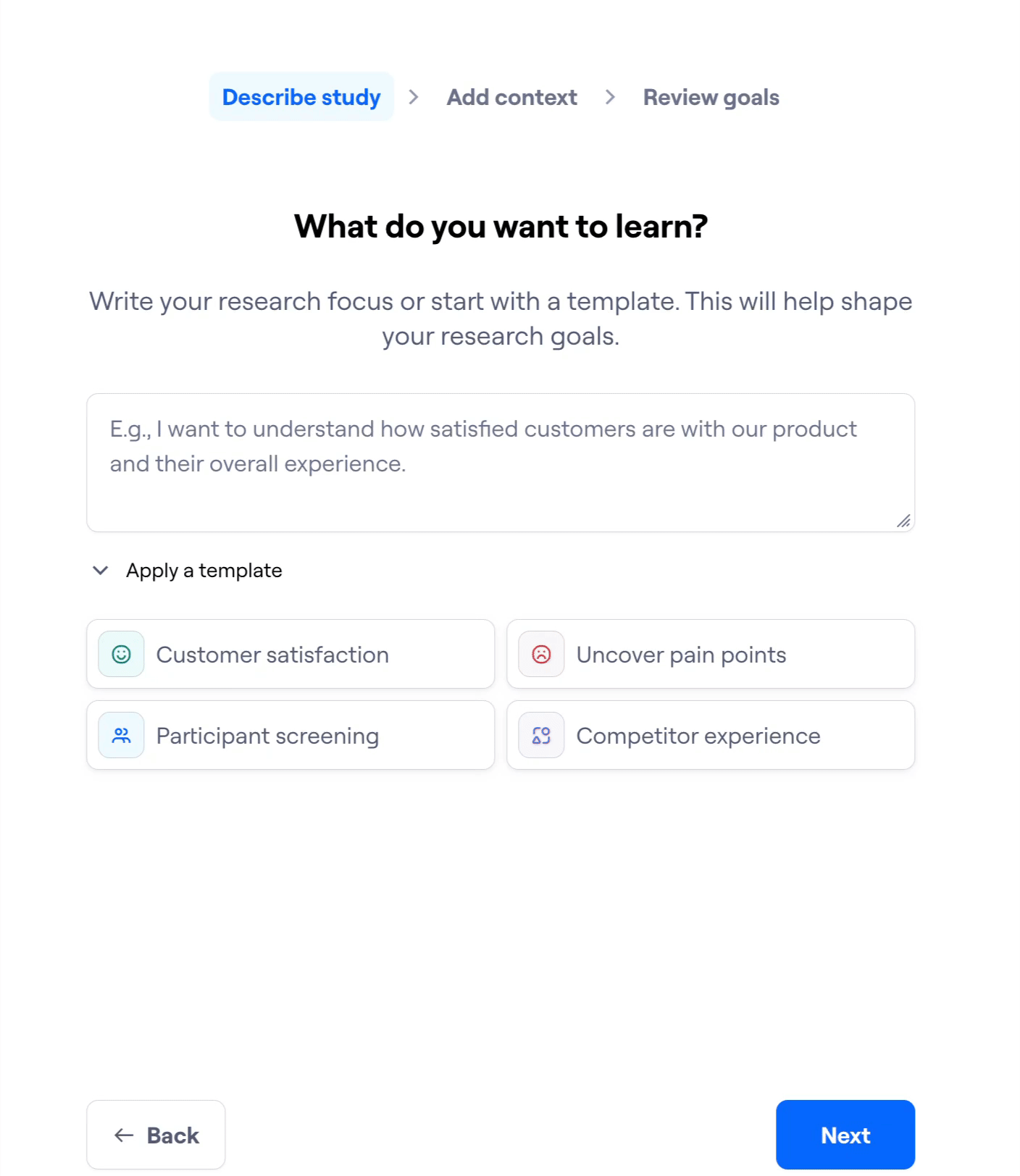Image resolution: width=1020 pixels, height=1176 pixels.
Task: Go to the Add context step
Action: pyautogui.click(x=511, y=97)
